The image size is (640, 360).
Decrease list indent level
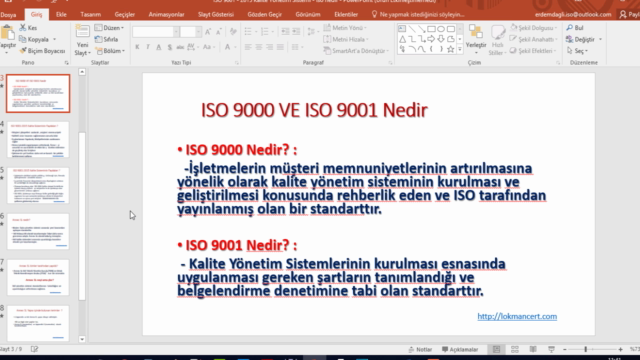click(285, 31)
